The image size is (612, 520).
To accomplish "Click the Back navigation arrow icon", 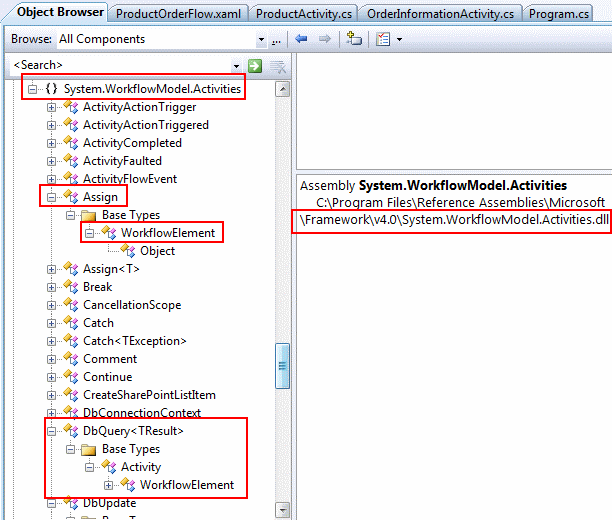I will coord(301,39).
